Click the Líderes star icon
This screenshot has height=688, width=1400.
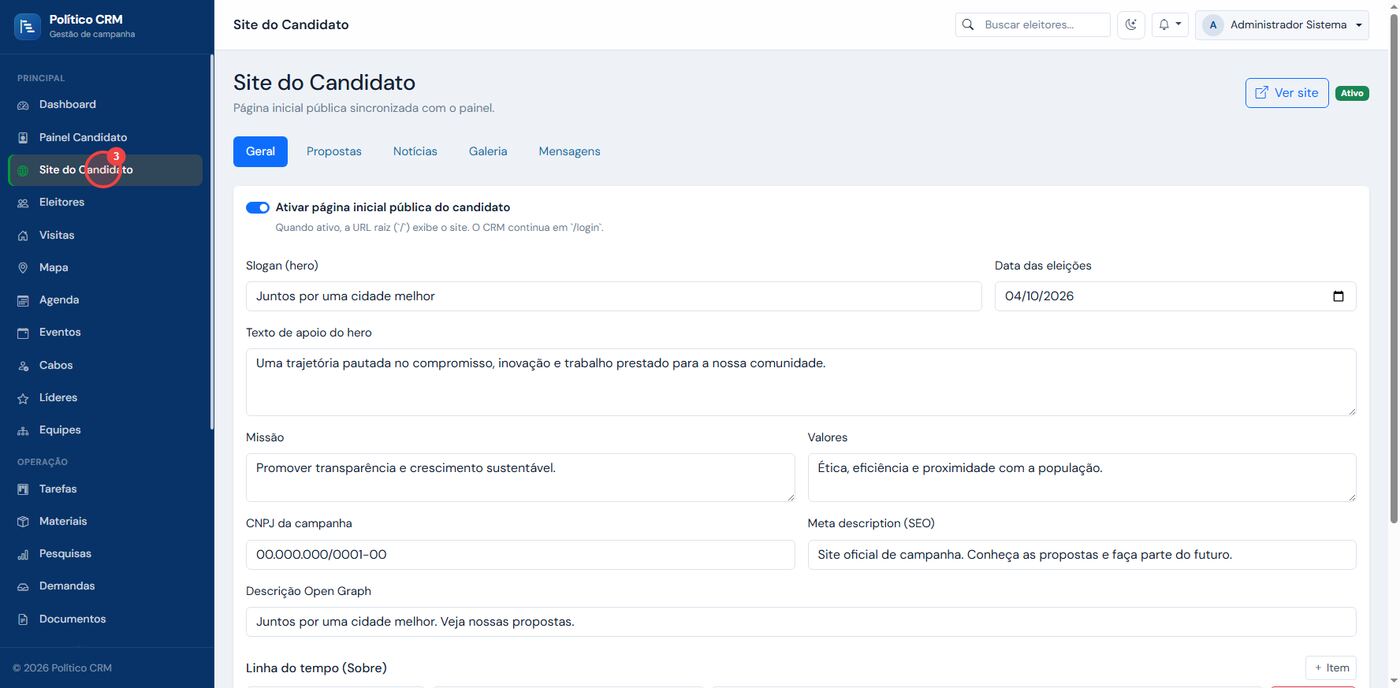coord(23,398)
